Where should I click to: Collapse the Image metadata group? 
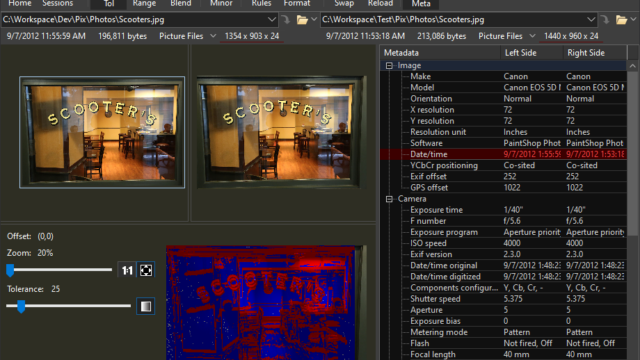pyautogui.click(x=389, y=65)
